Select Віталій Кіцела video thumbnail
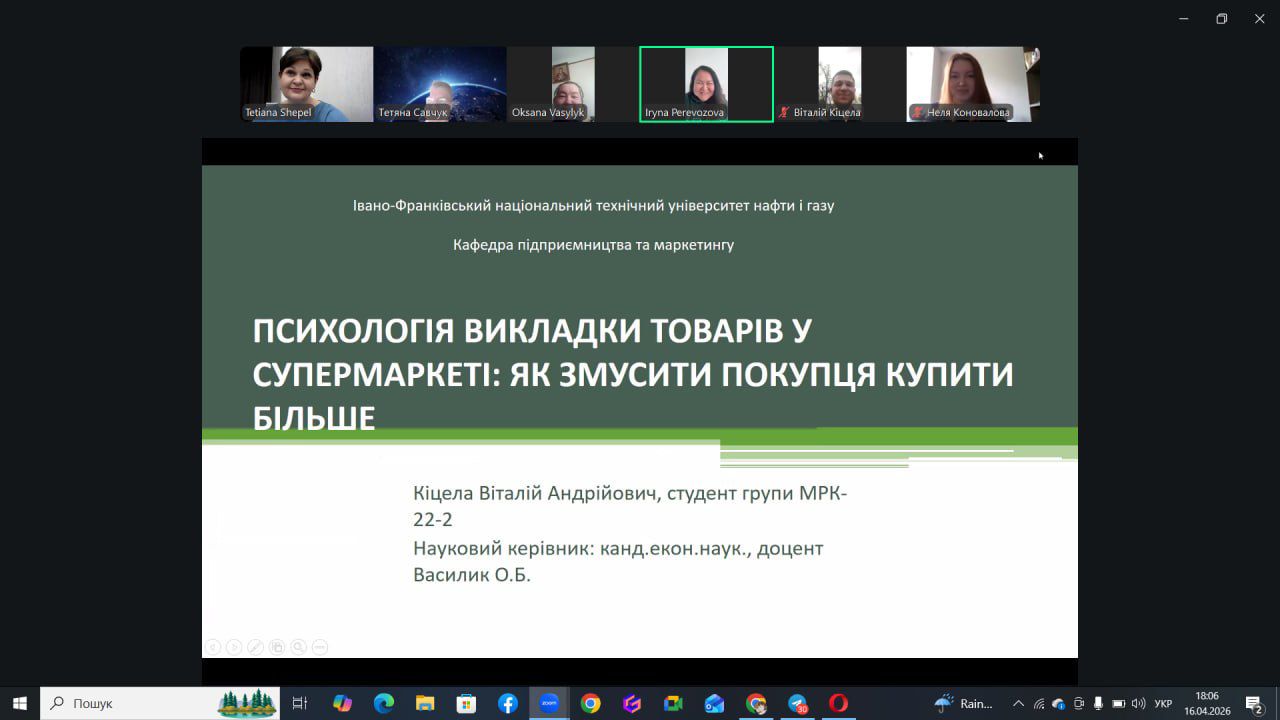1280x720 pixels. (840, 84)
